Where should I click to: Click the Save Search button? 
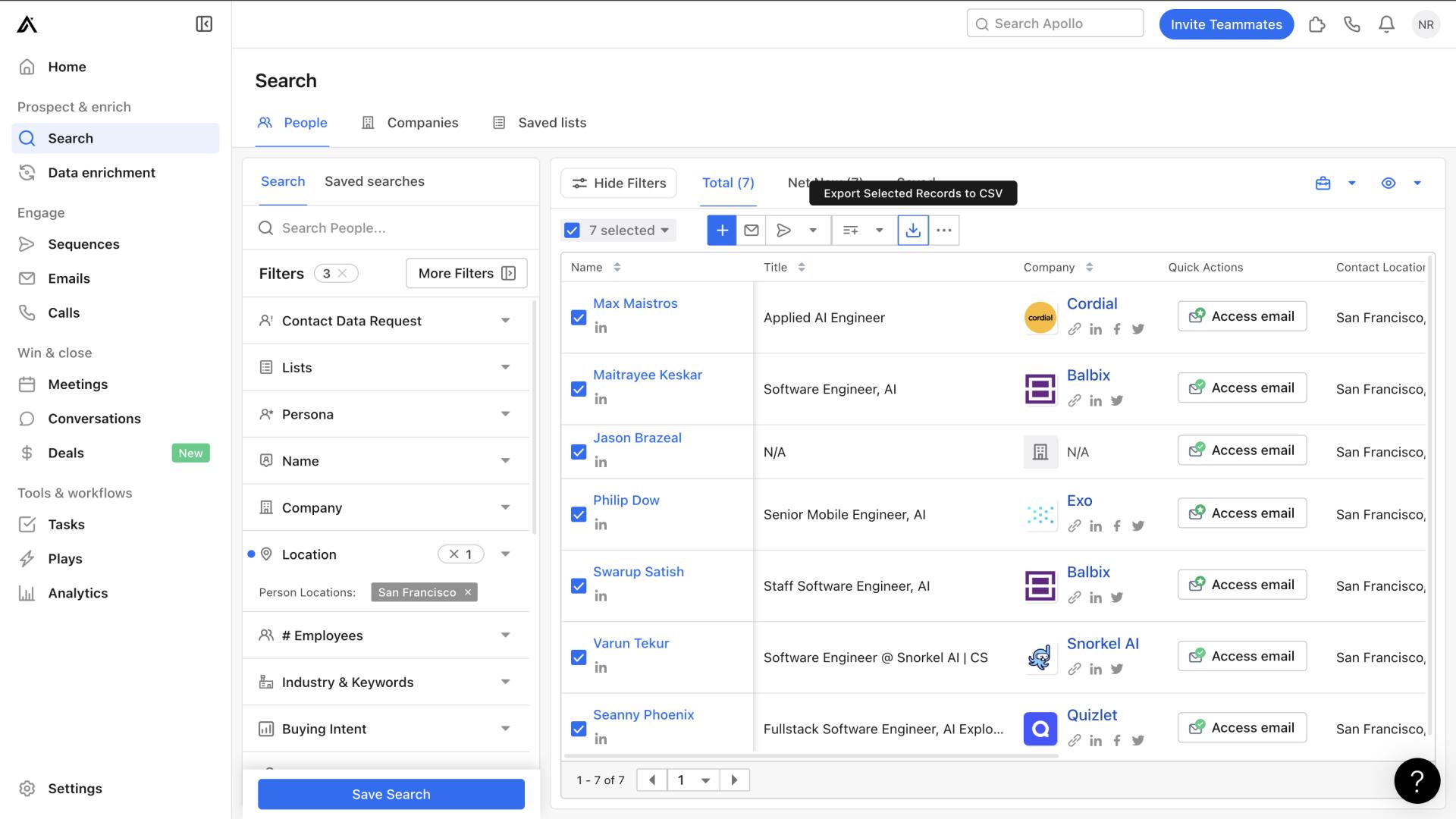391,793
